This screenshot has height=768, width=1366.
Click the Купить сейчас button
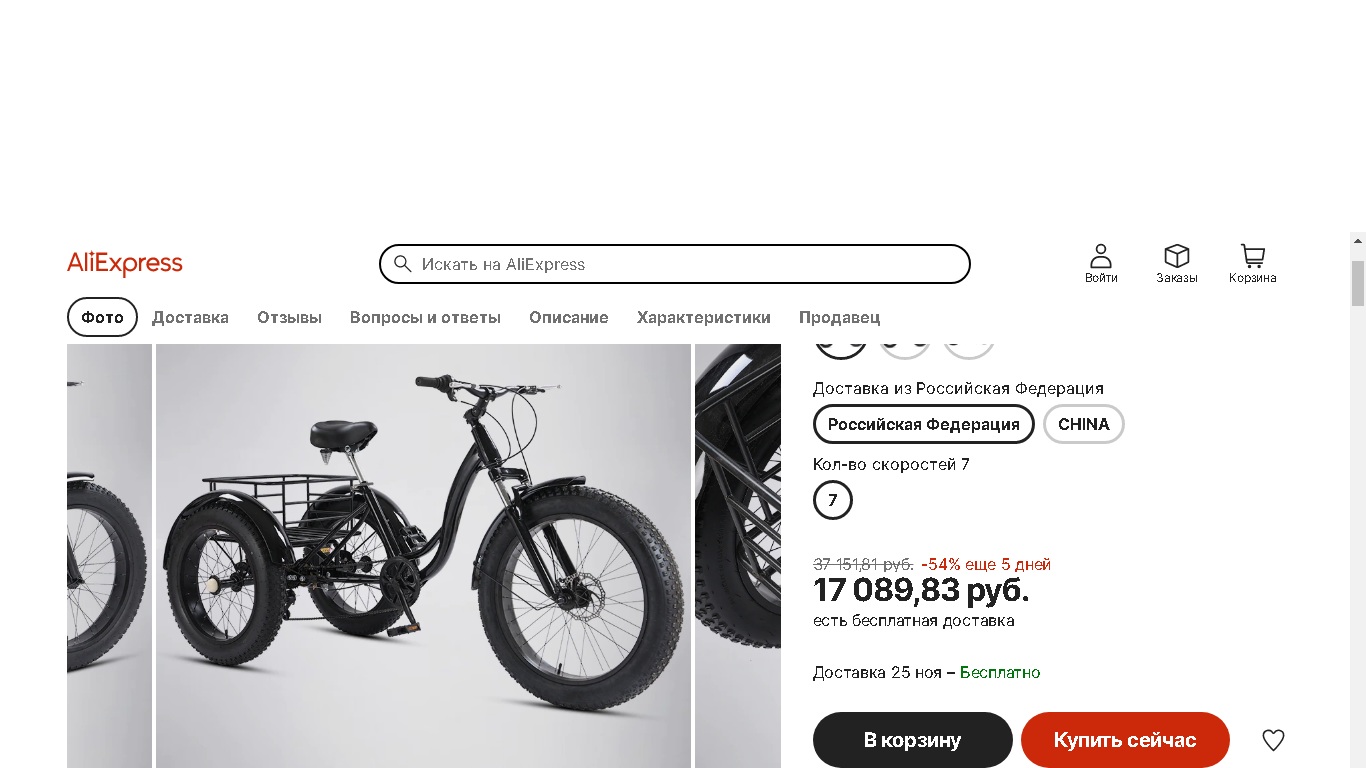pos(1125,740)
